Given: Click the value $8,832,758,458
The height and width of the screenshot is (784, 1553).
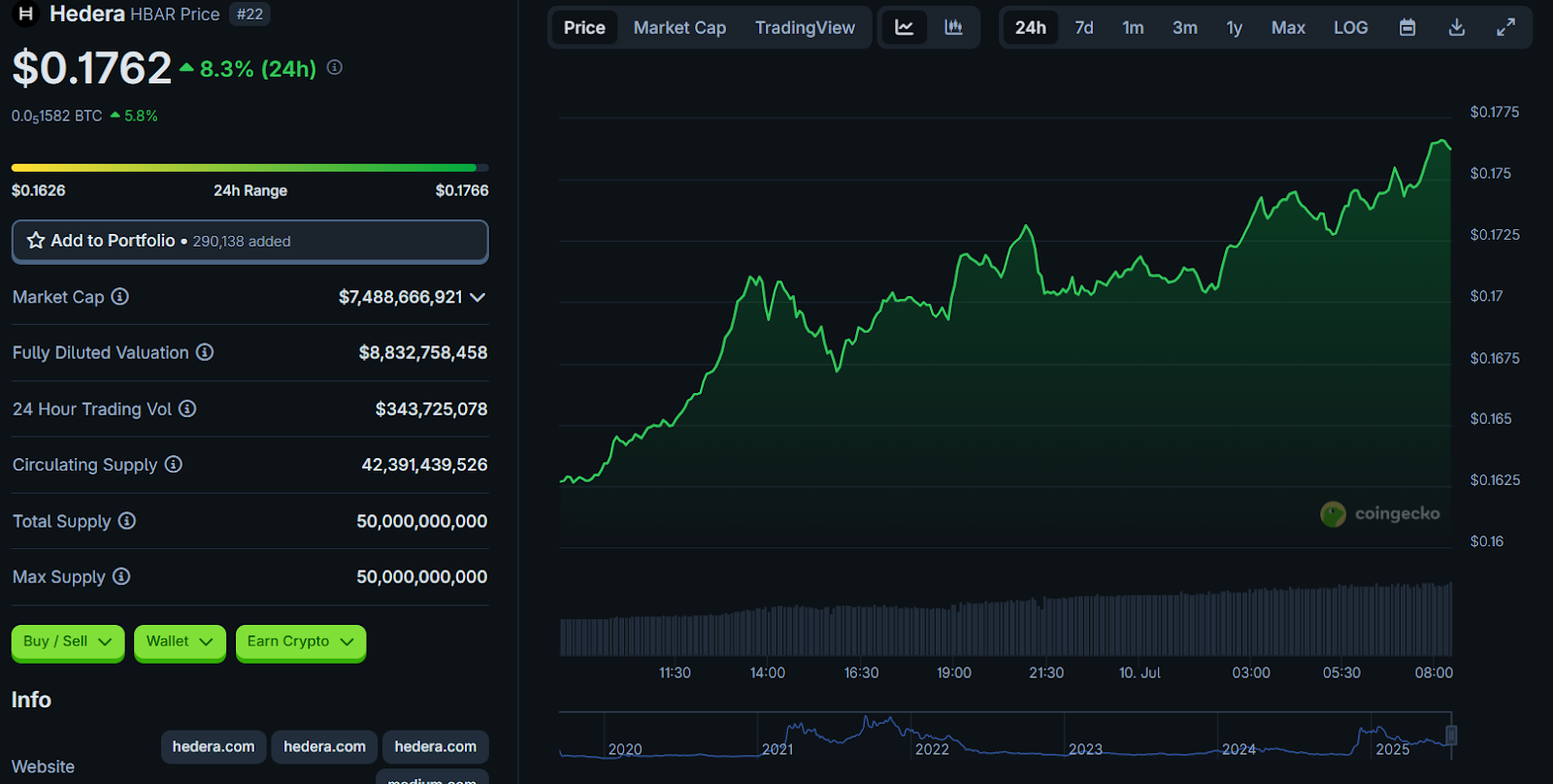Looking at the screenshot, I should point(423,352).
